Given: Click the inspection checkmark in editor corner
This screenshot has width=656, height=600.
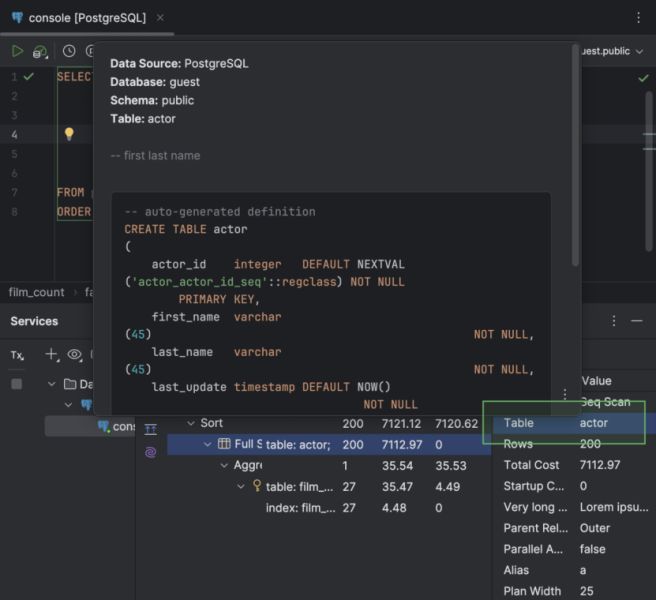Looking at the screenshot, I should point(643,78).
